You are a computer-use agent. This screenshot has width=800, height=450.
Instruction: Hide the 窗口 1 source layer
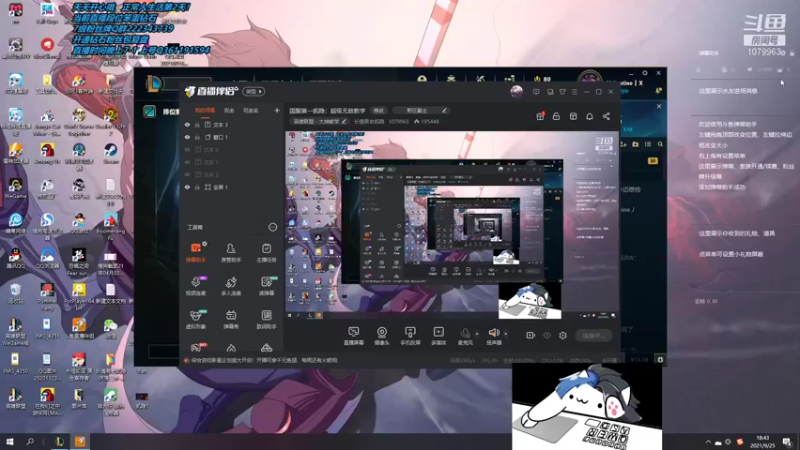point(187,137)
